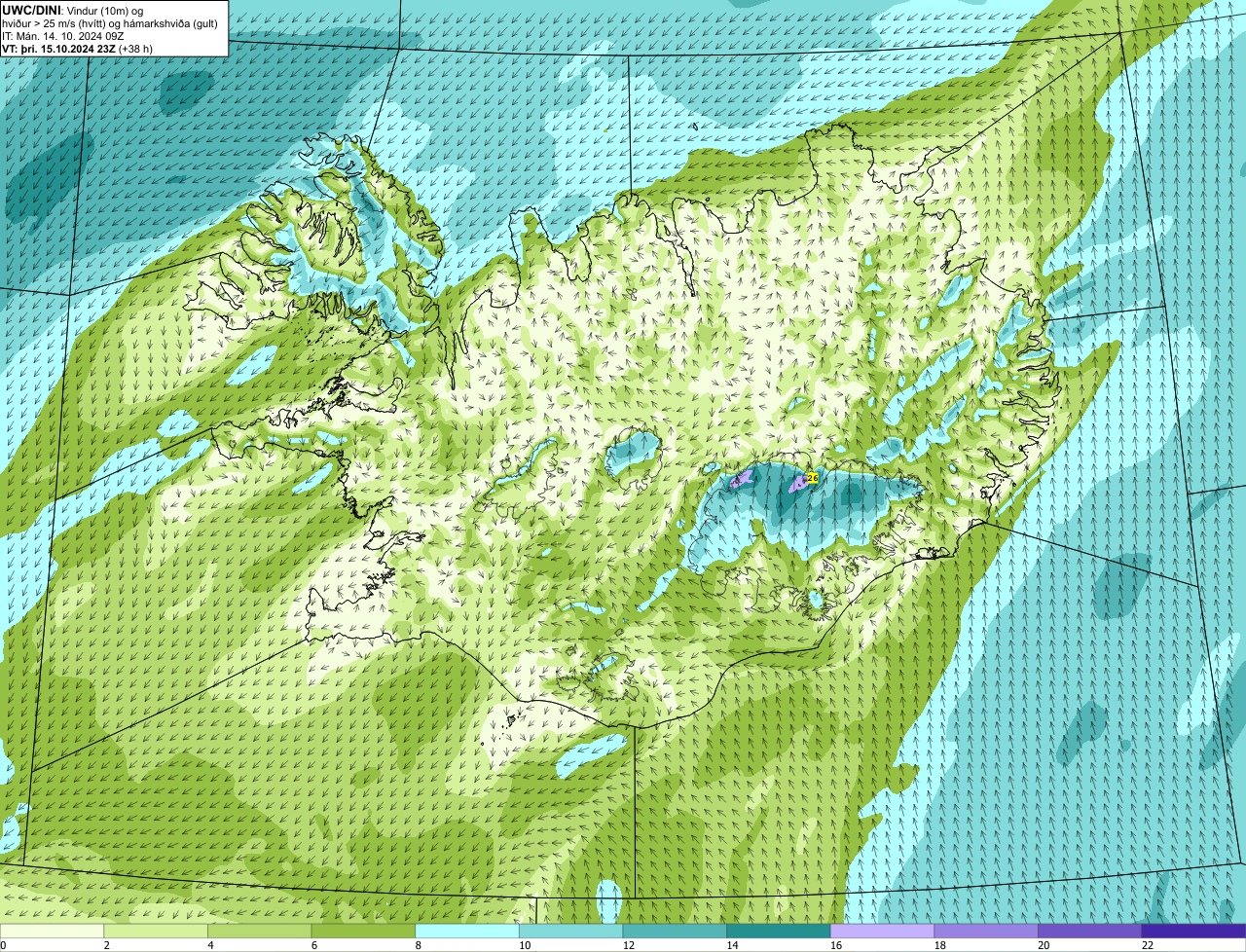Click the legend value label 8
This screenshot has width=1246, height=952.
(x=418, y=945)
